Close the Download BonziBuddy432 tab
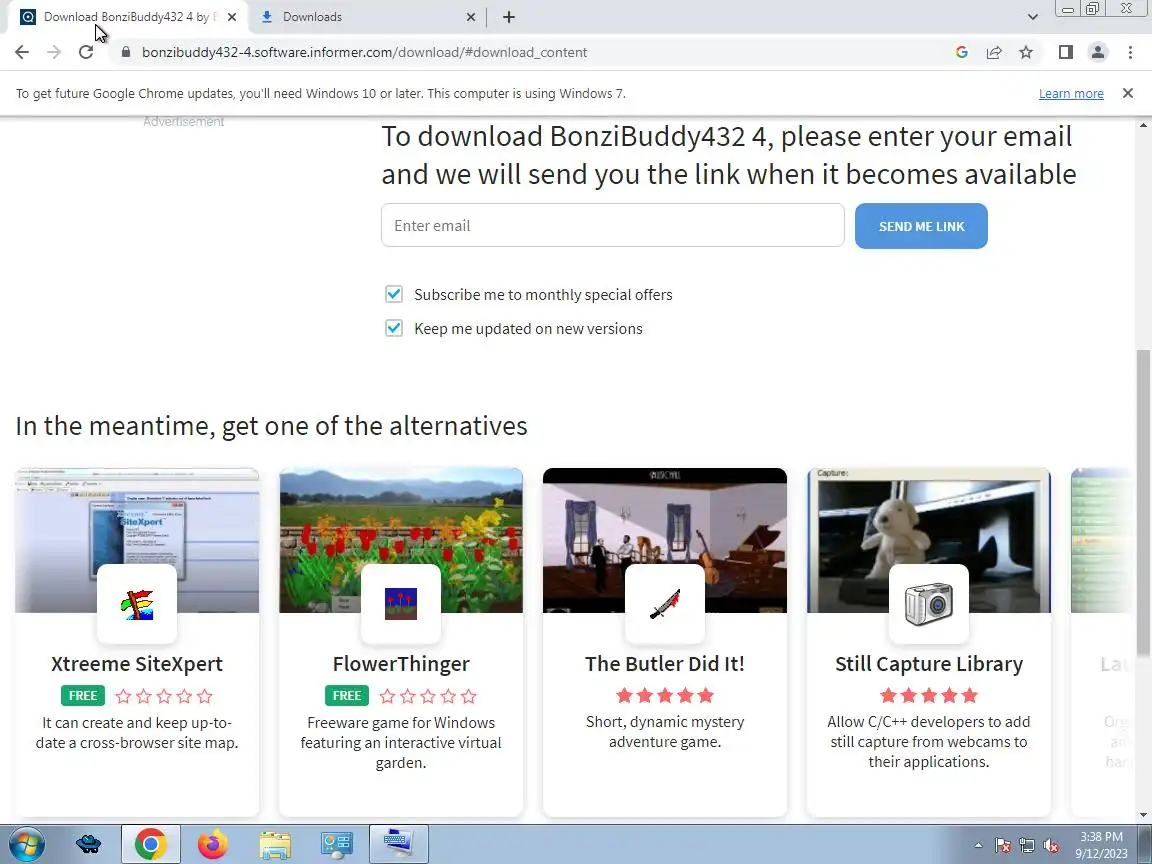 pos(232,17)
